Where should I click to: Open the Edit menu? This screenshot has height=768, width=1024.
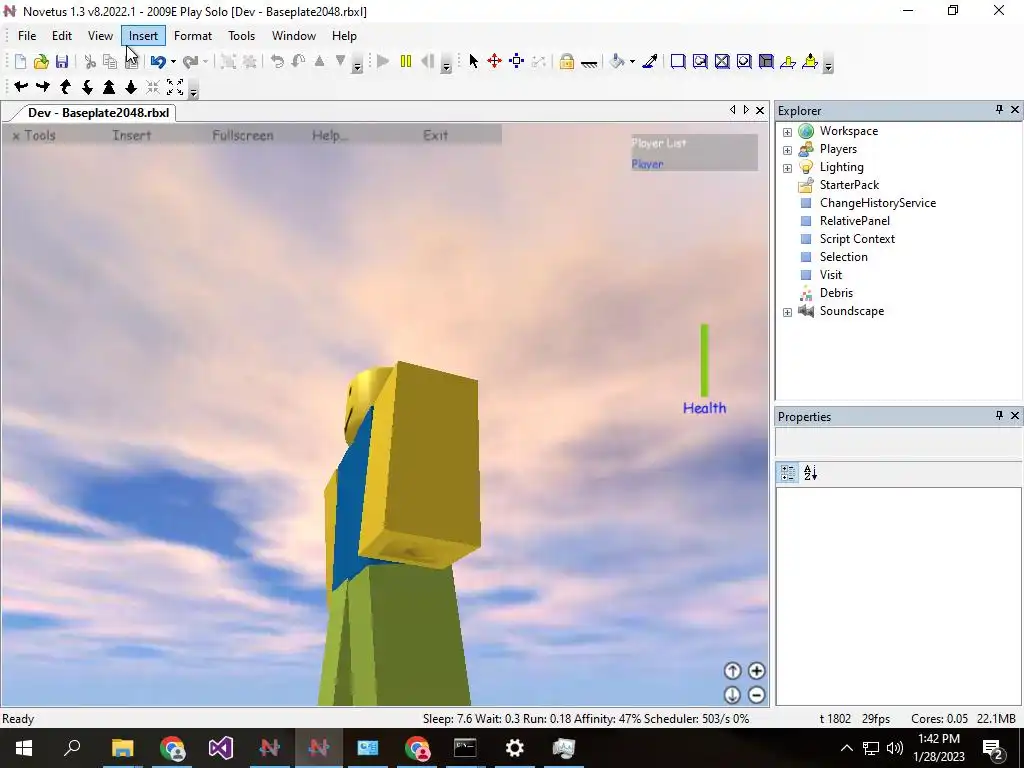coord(62,36)
